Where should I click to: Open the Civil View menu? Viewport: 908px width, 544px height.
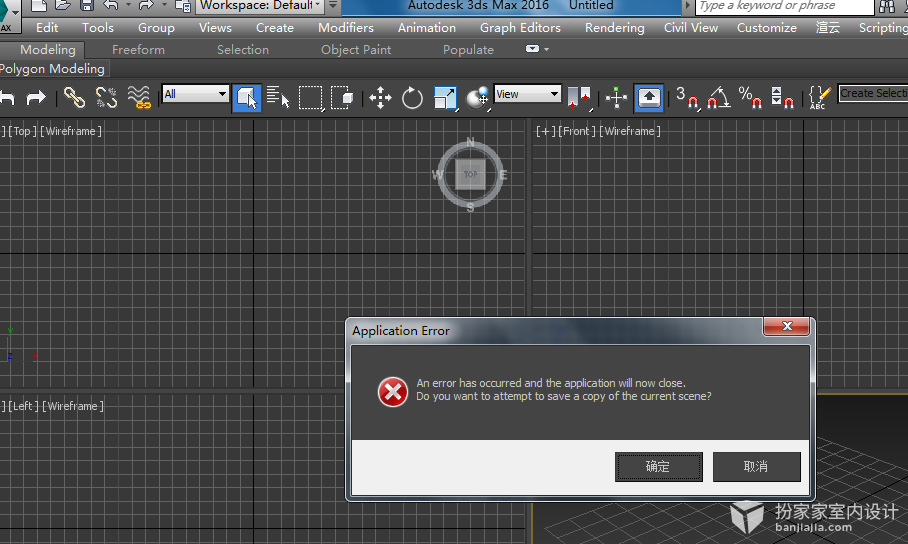point(691,28)
